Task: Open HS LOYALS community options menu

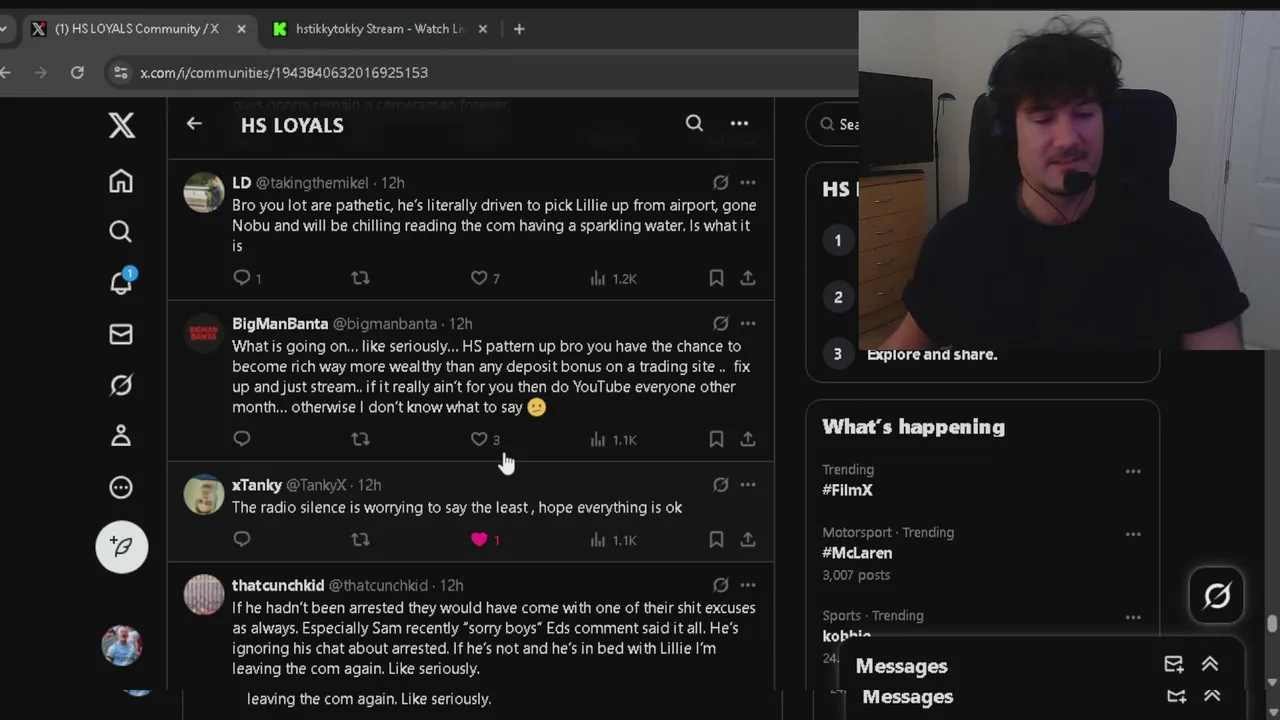Action: pos(739,123)
